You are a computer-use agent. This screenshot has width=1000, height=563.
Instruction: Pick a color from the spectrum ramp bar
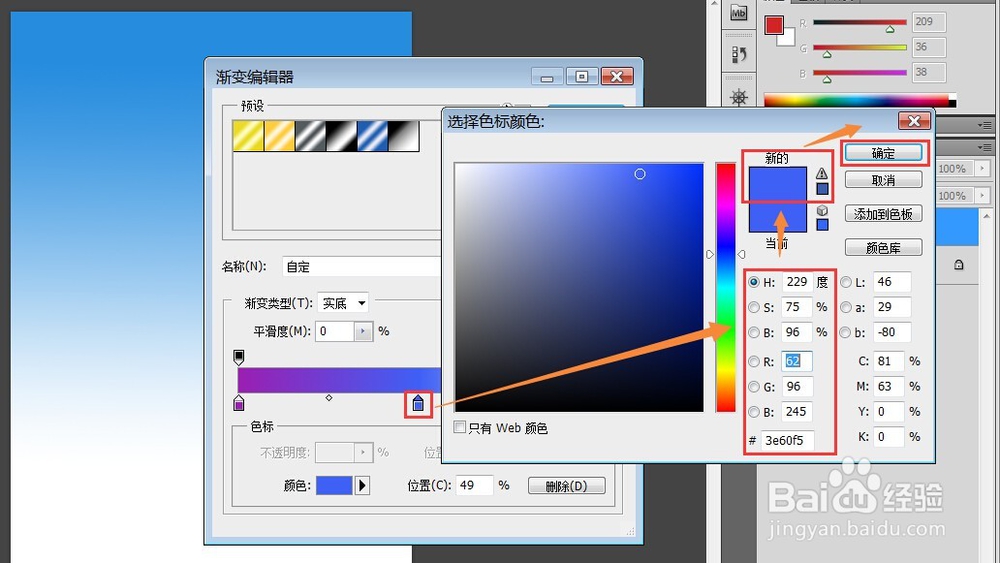tap(860, 100)
